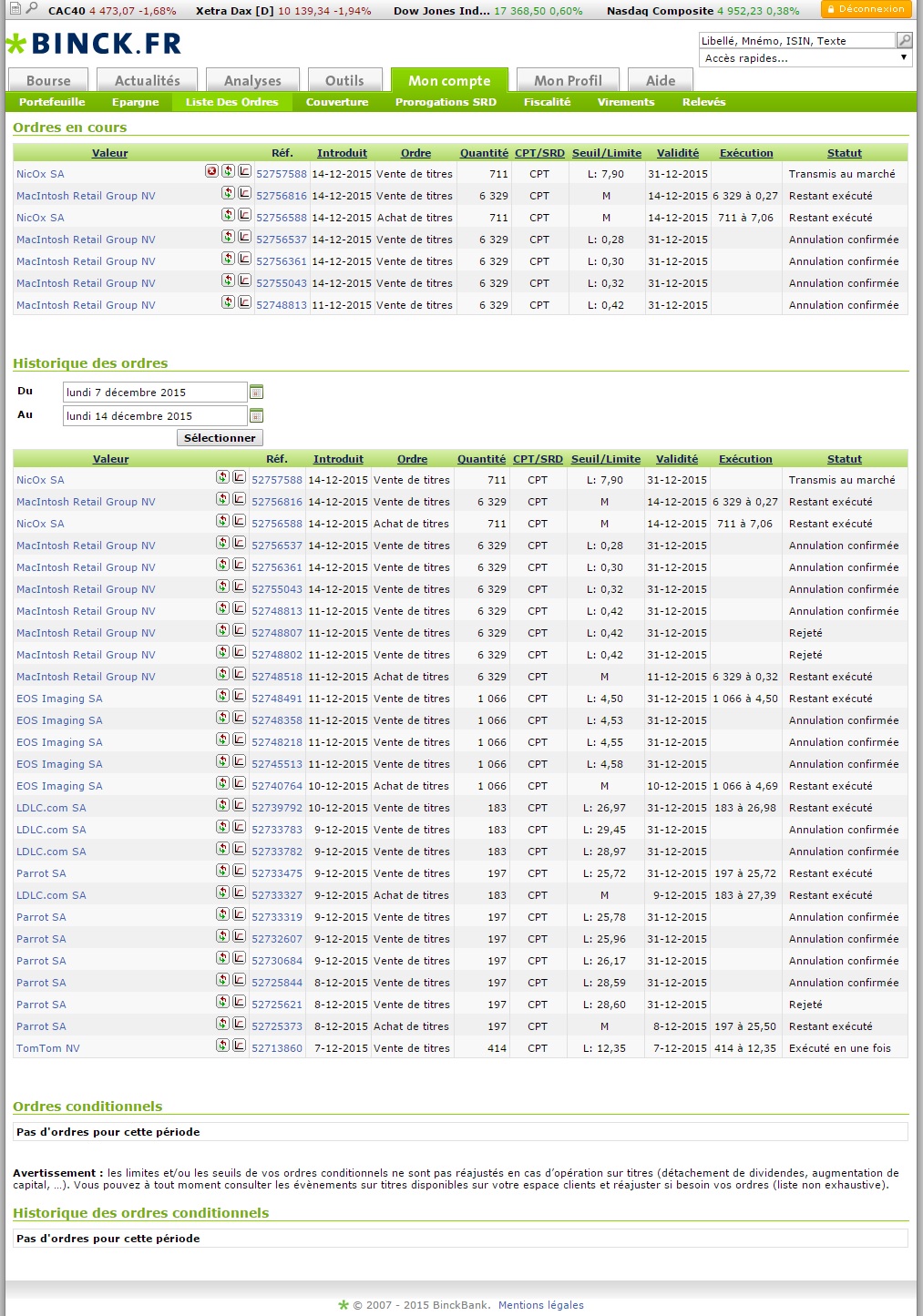Open the Bourse tab
Screen dimensions: 923x1316
tap(48, 81)
